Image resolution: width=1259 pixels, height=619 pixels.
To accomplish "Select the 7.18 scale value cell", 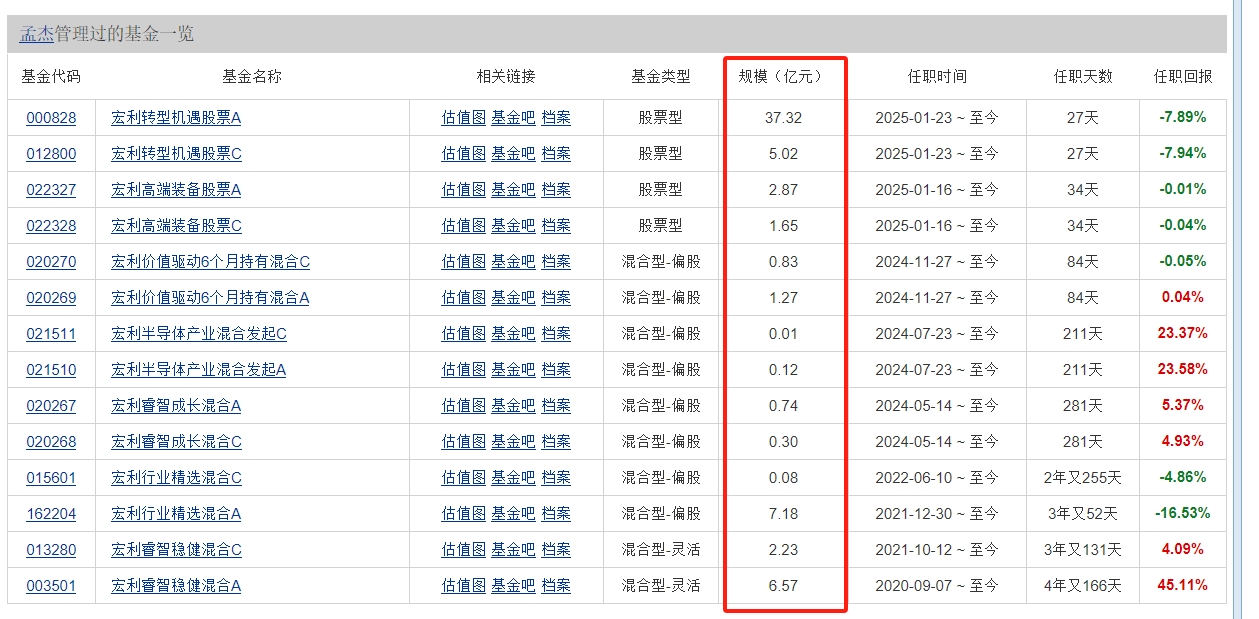I will click(x=784, y=514).
